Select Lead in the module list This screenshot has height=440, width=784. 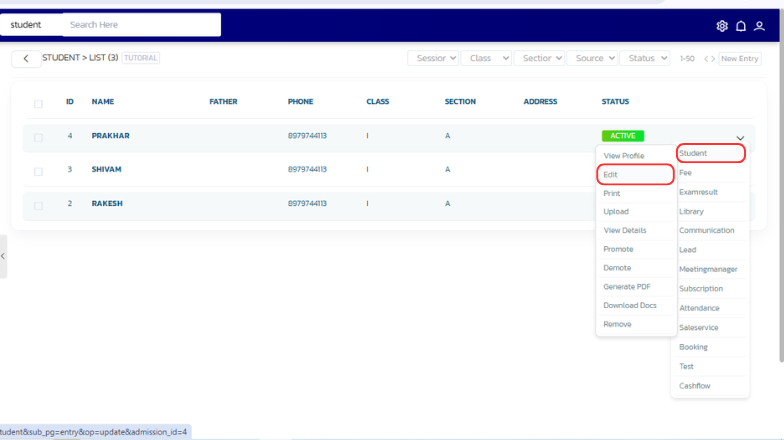click(x=688, y=250)
